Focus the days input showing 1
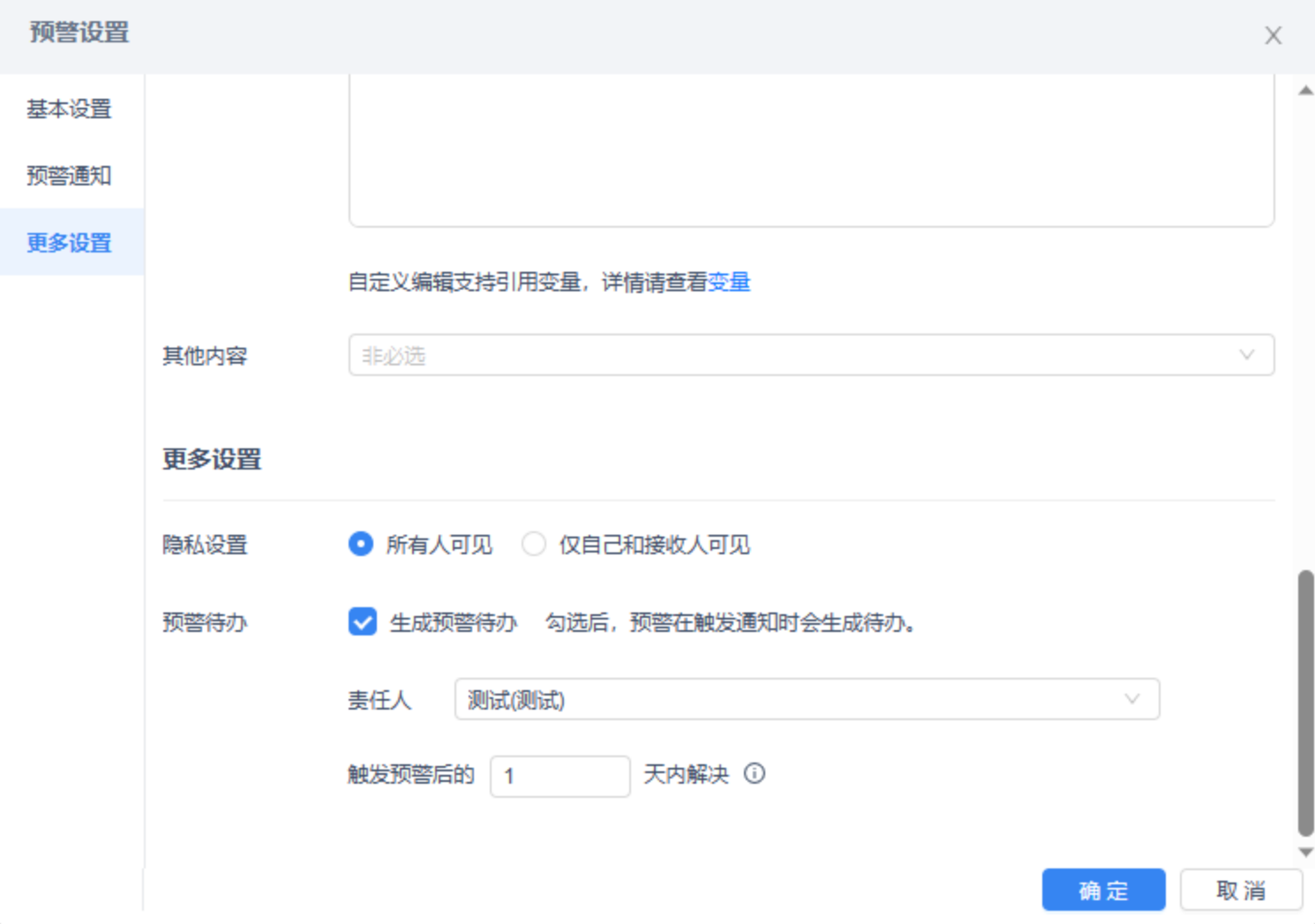This screenshot has height=924, width=1315. pos(560,776)
